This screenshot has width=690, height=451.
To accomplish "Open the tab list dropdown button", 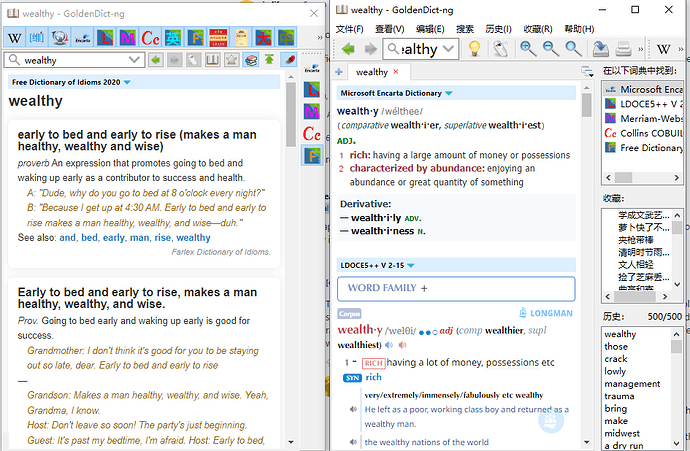I will 587,71.
